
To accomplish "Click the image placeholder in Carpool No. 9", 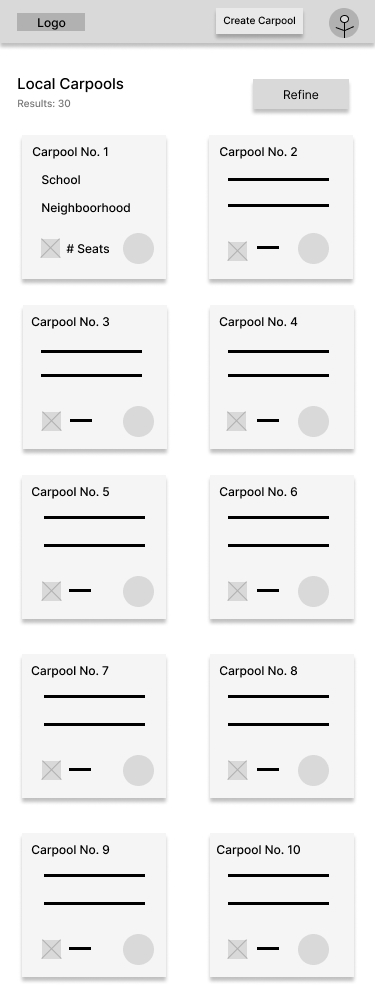I will (51, 949).
